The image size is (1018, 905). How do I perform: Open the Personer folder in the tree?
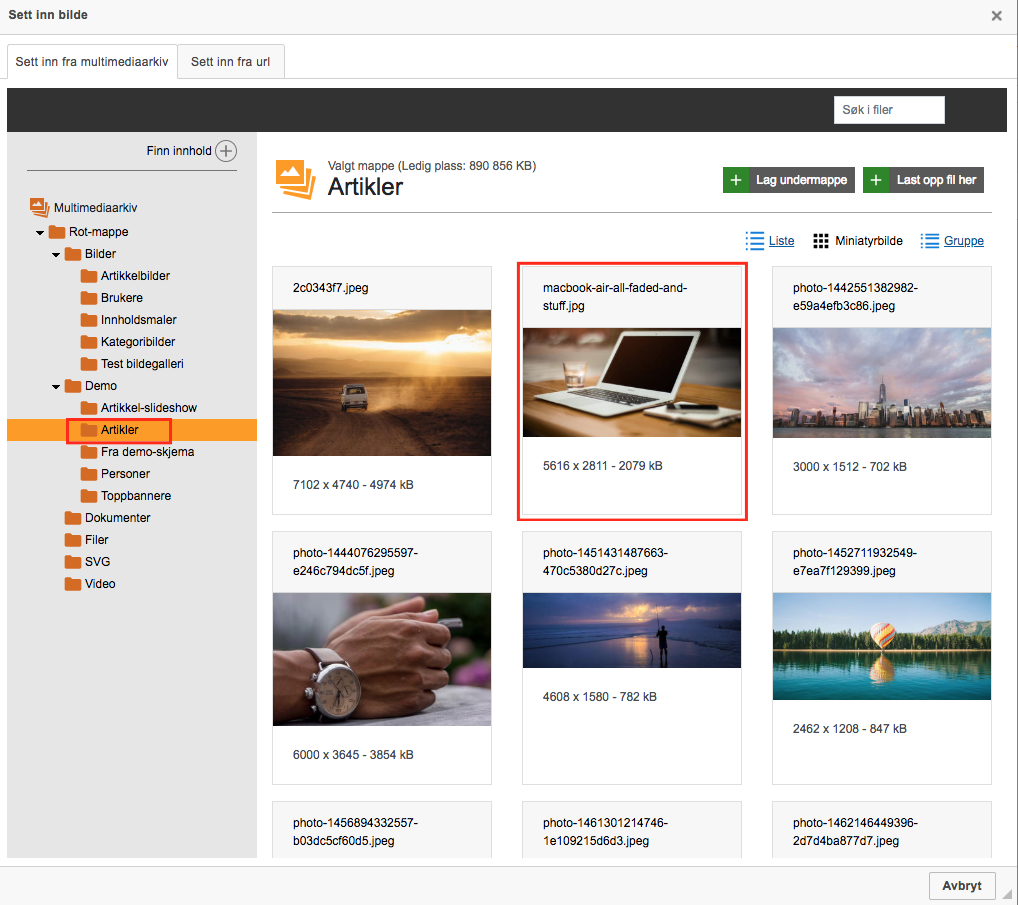[x=125, y=474]
